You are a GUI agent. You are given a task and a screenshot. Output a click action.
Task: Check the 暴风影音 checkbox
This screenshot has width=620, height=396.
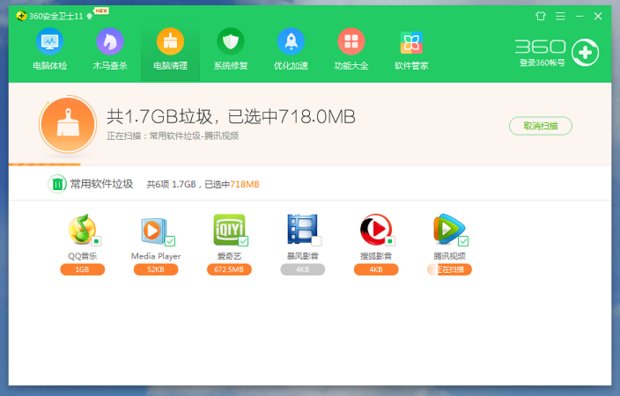pos(317,241)
